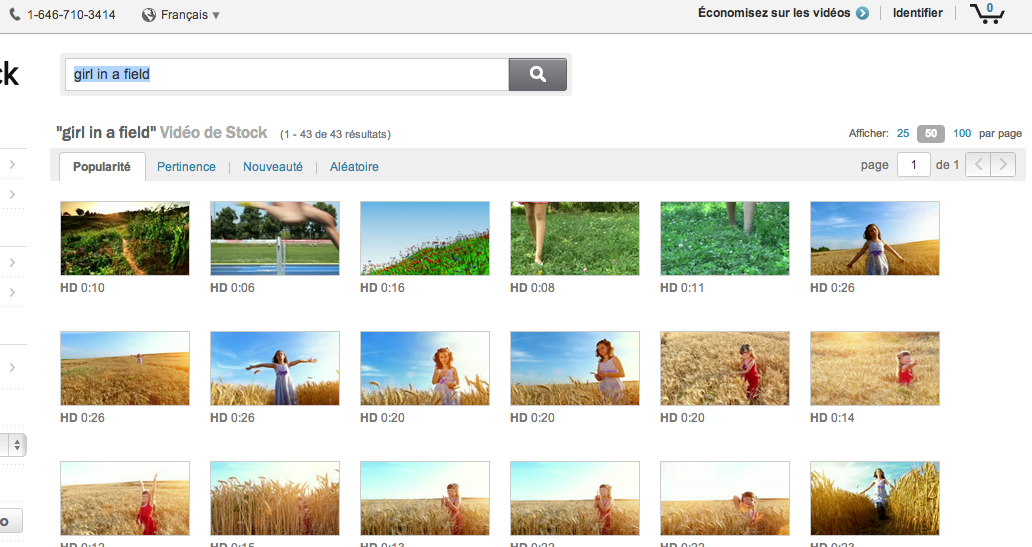Choose the Aléatoire sorting tab

(x=354, y=167)
